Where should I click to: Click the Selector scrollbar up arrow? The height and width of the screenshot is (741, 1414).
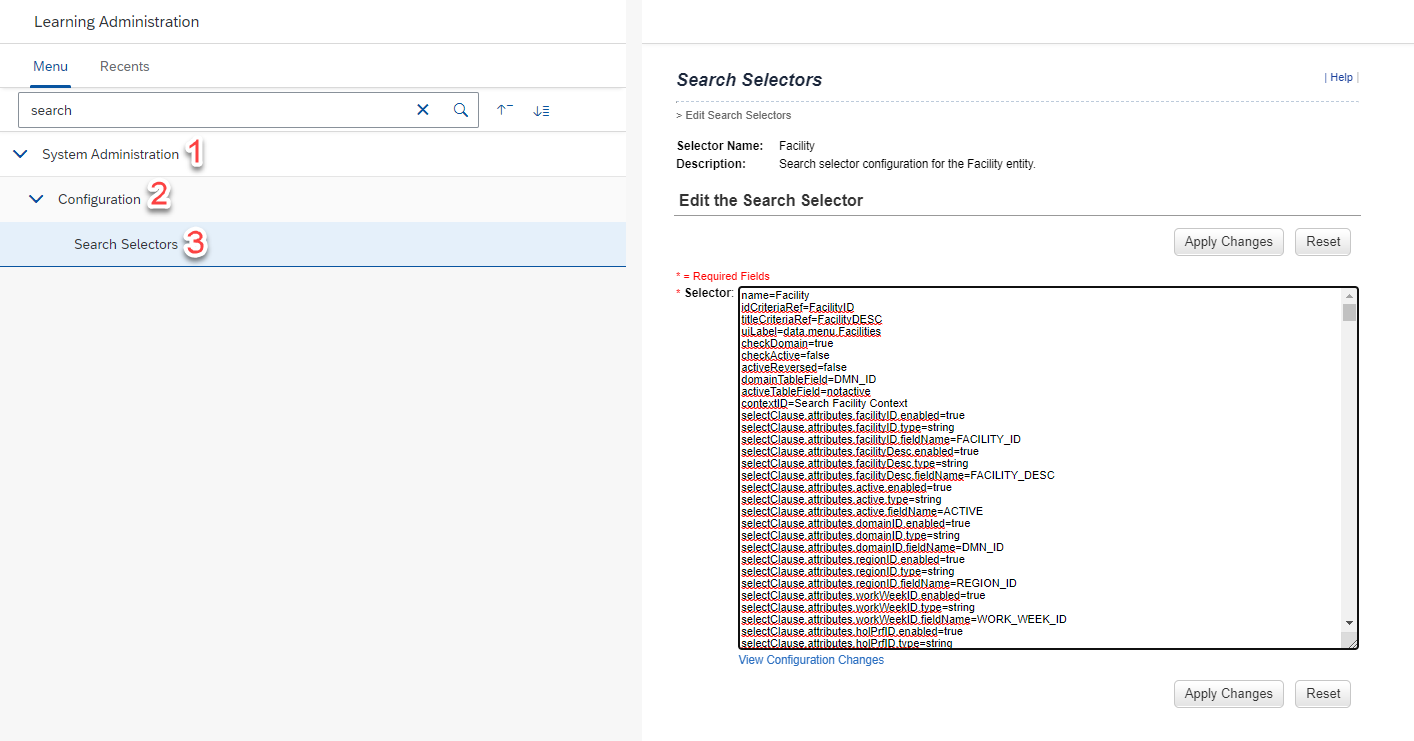coord(1349,296)
